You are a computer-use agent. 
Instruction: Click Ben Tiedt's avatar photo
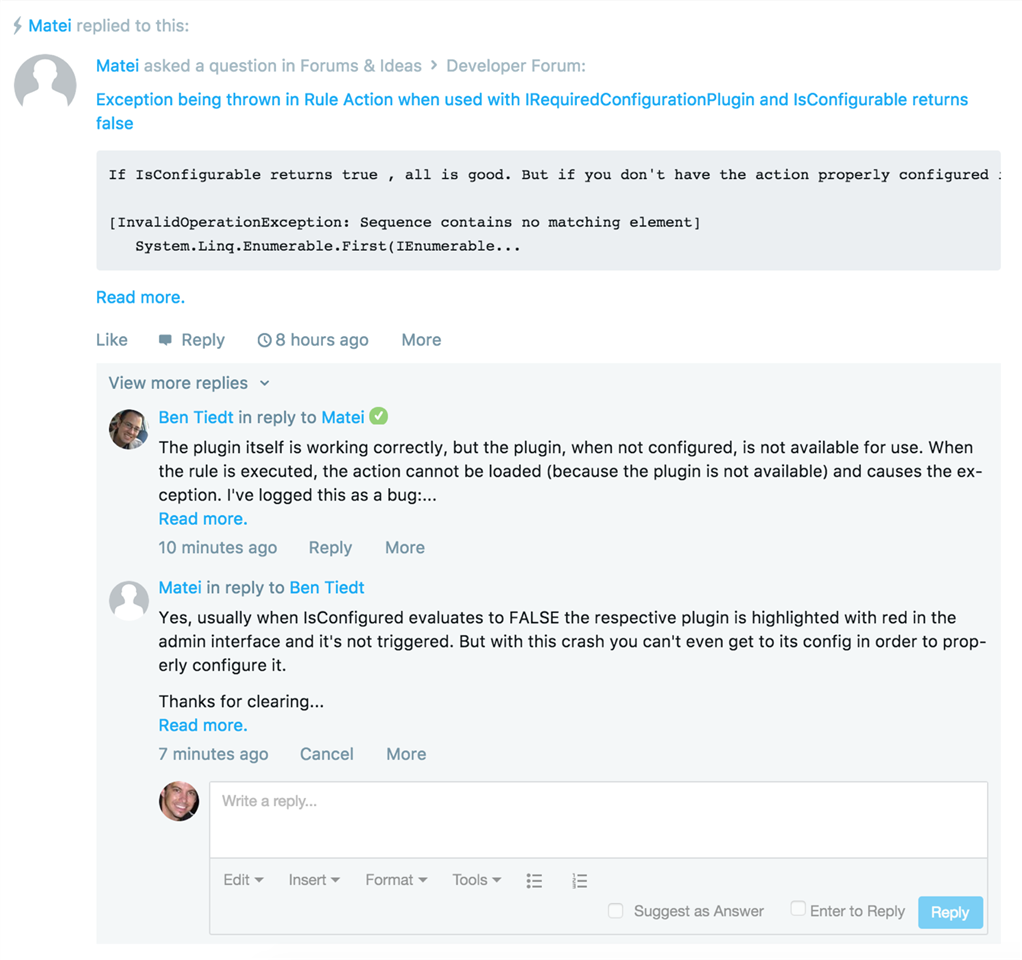128,429
